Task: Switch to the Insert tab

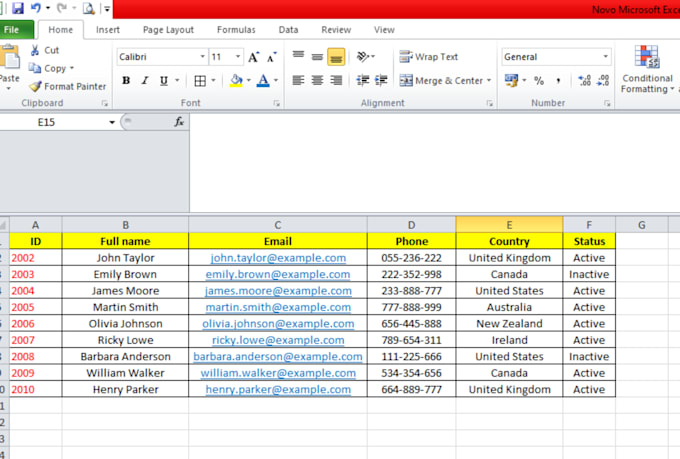Action: point(108,30)
